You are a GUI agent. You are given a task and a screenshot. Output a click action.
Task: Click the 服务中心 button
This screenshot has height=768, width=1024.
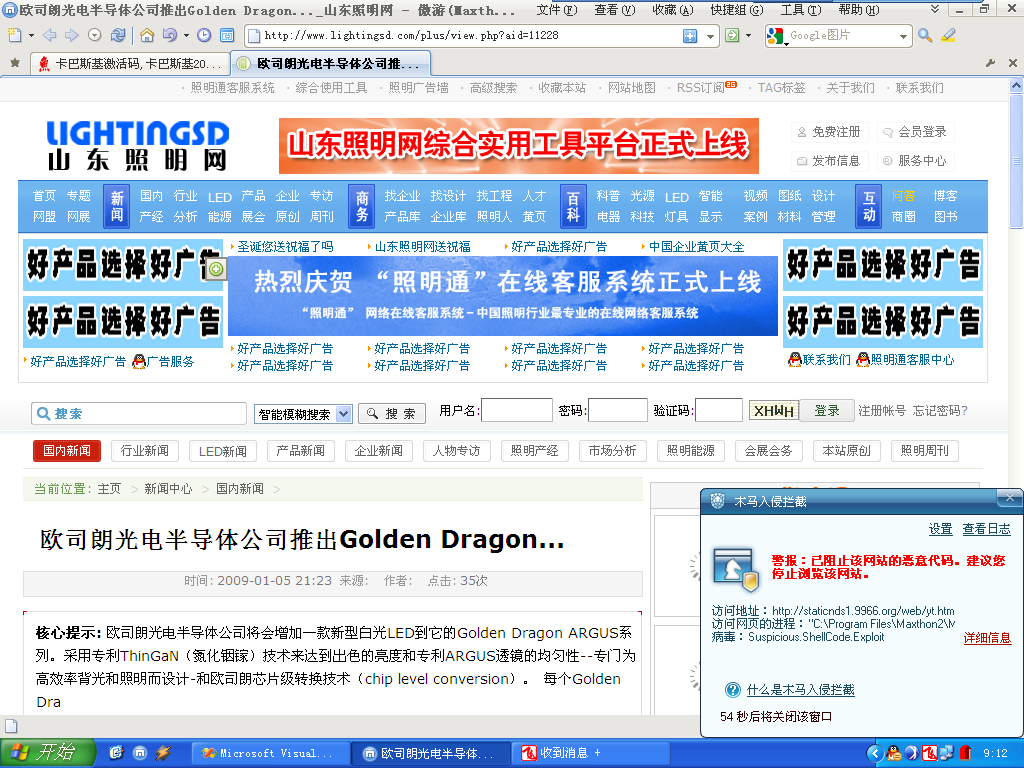click(x=916, y=161)
